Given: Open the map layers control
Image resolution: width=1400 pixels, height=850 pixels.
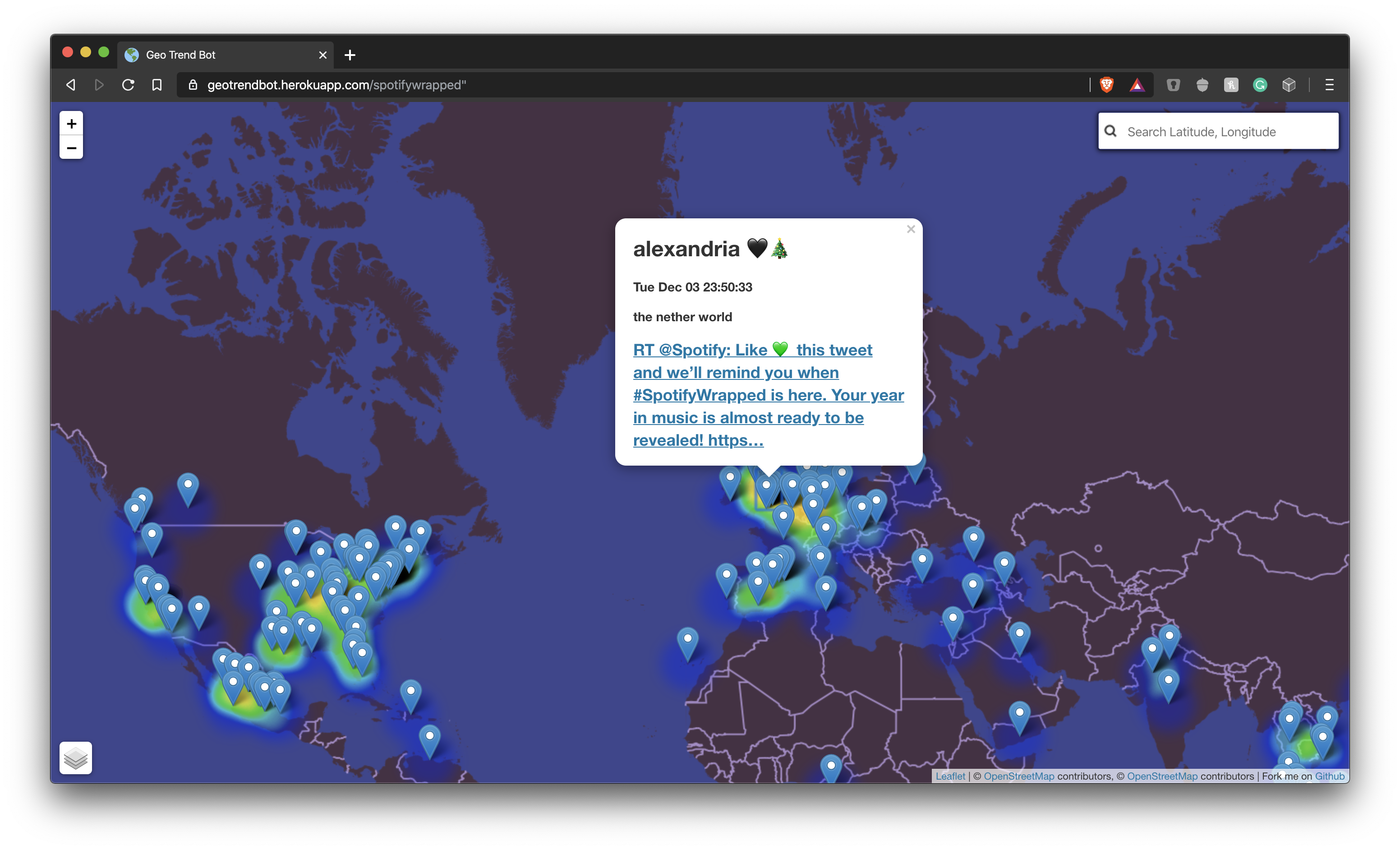Looking at the screenshot, I should point(76,758).
